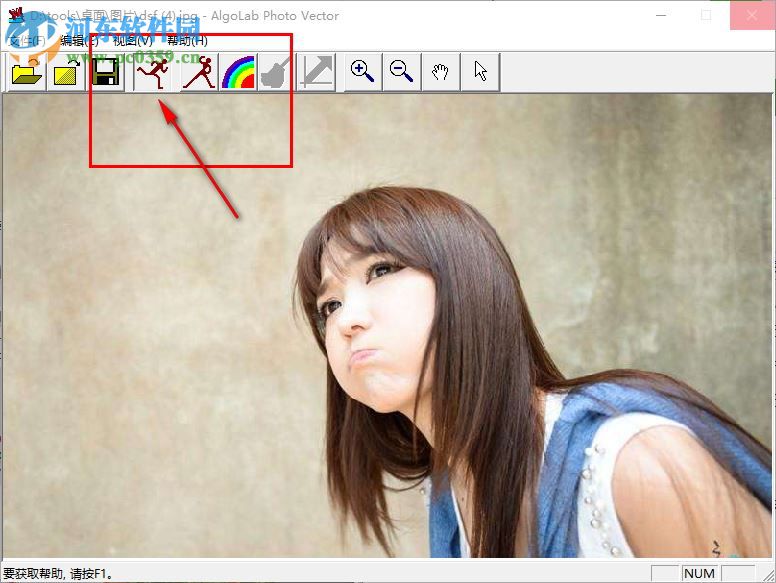This screenshot has width=776, height=583.
Task: Open the 帮助(H) menu
Action: [x=188, y=41]
